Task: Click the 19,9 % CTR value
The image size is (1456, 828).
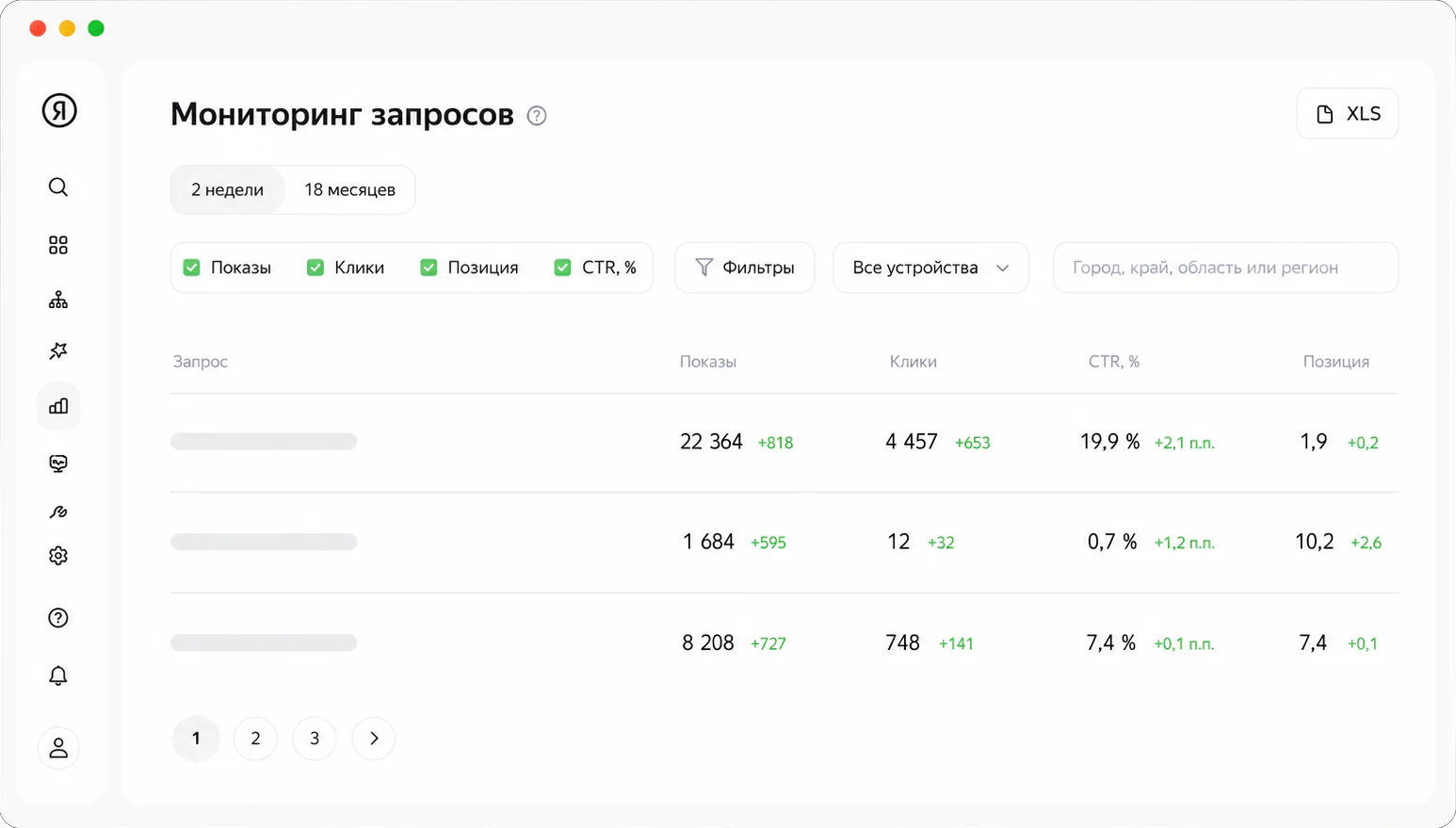Action: pos(1110,442)
